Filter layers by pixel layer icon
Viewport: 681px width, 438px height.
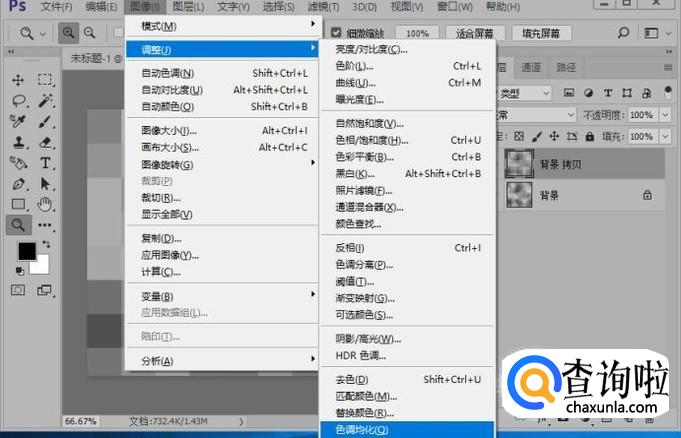(569, 93)
